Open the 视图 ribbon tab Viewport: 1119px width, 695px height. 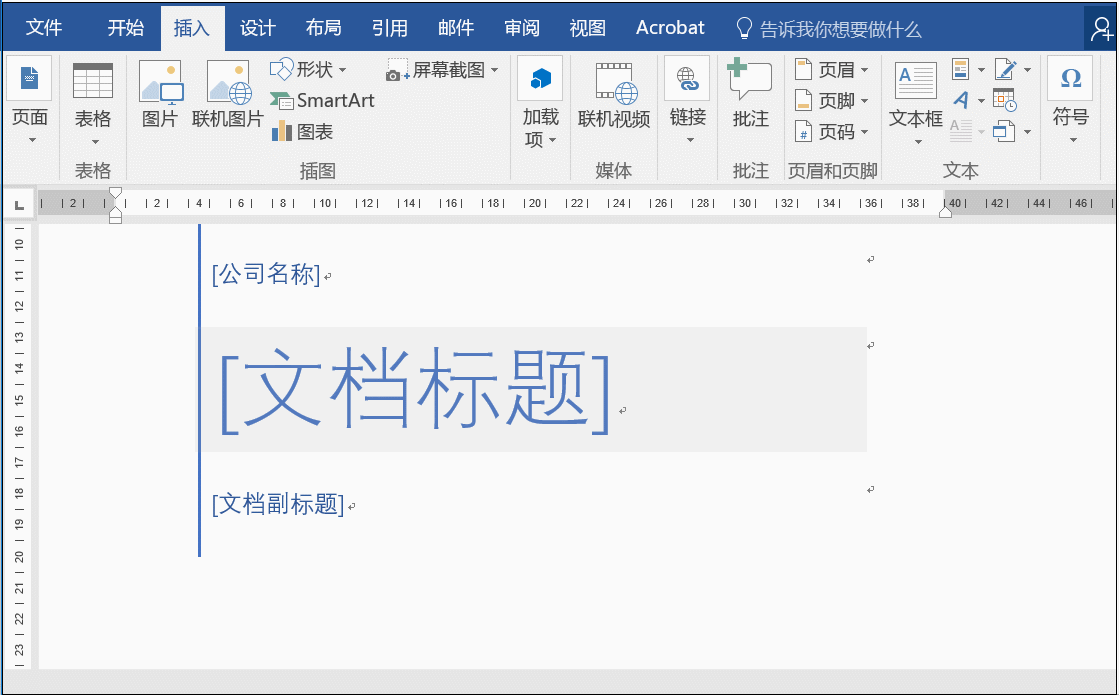coord(588,28)
